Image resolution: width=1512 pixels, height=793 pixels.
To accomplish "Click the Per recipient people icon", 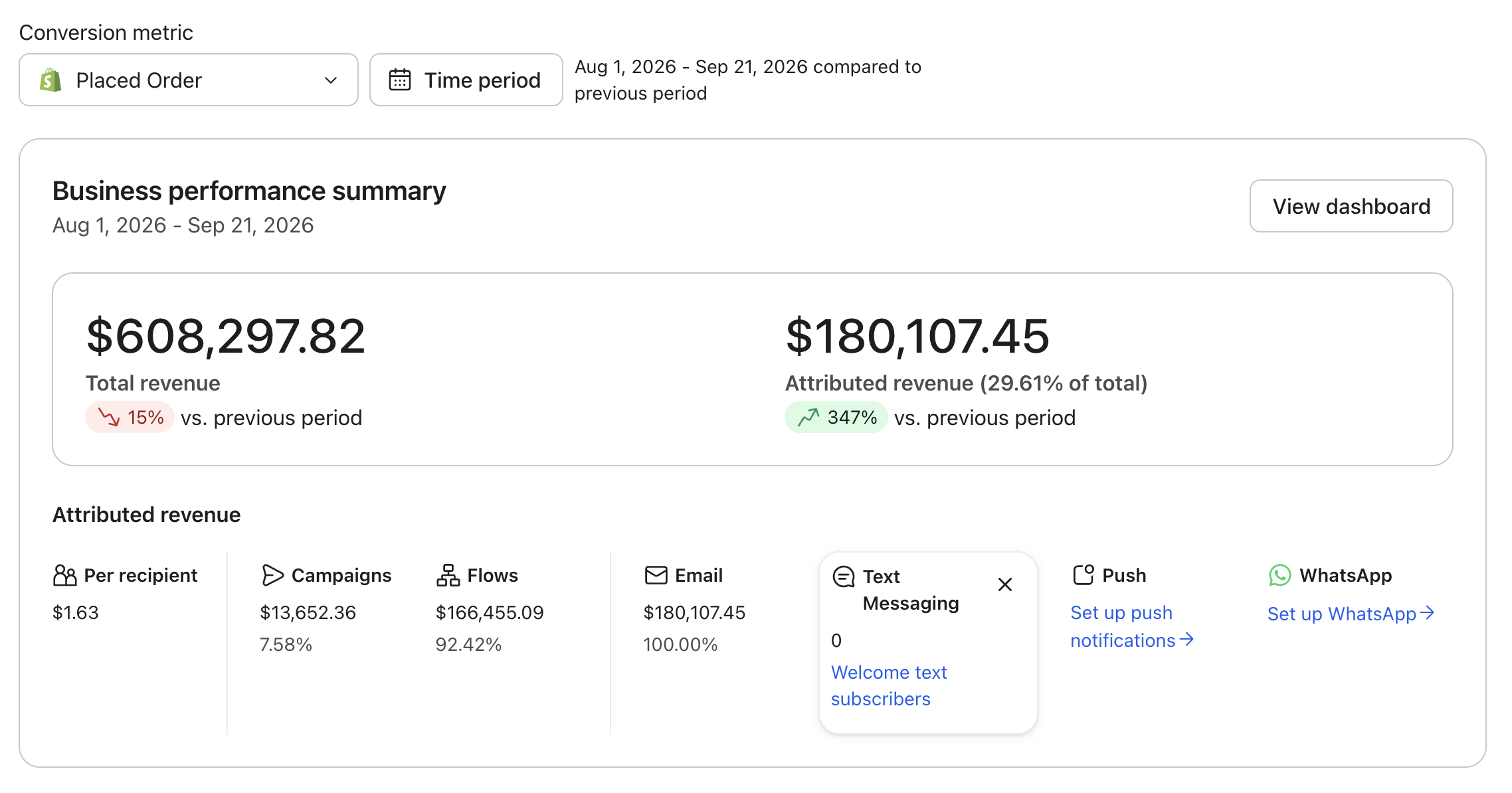I will 64,575.
